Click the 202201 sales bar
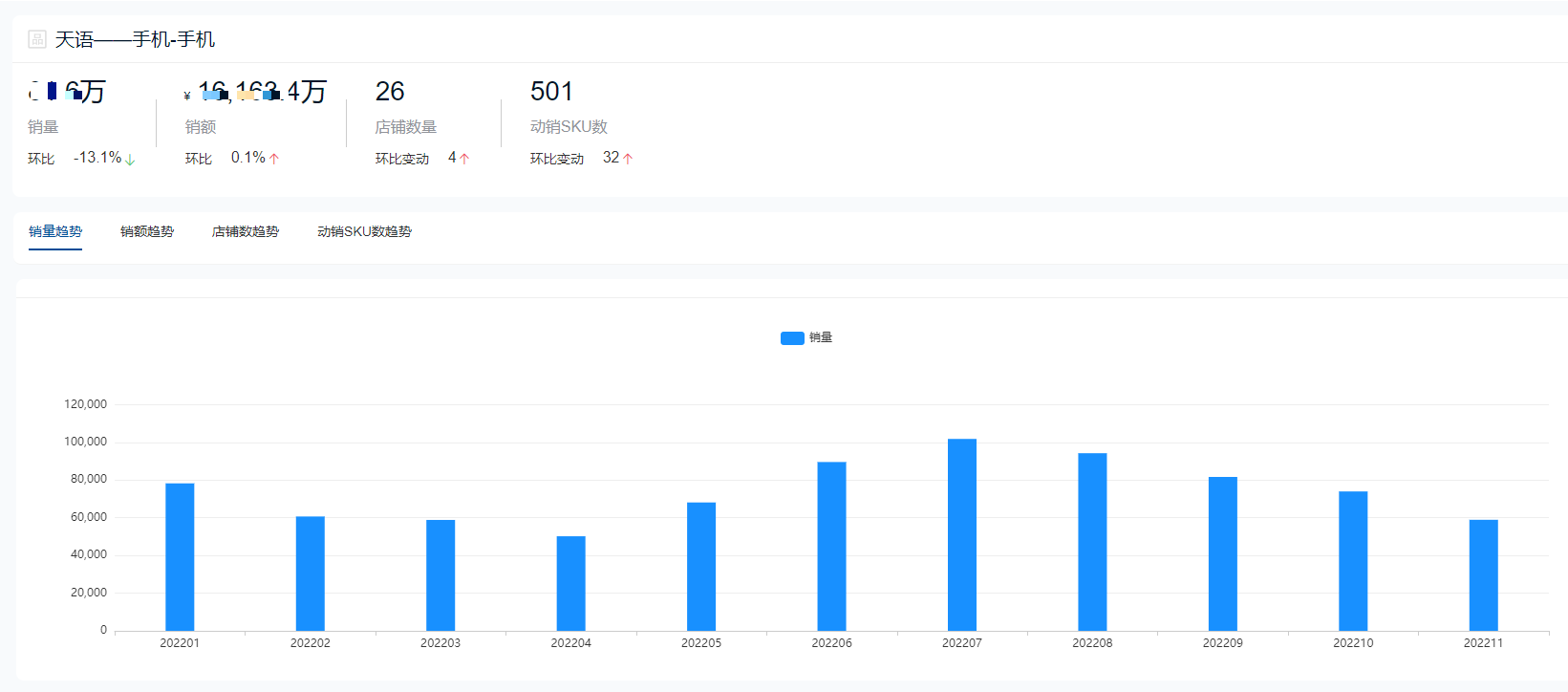Screen dimensions: 1568x692 coord(180,557)
